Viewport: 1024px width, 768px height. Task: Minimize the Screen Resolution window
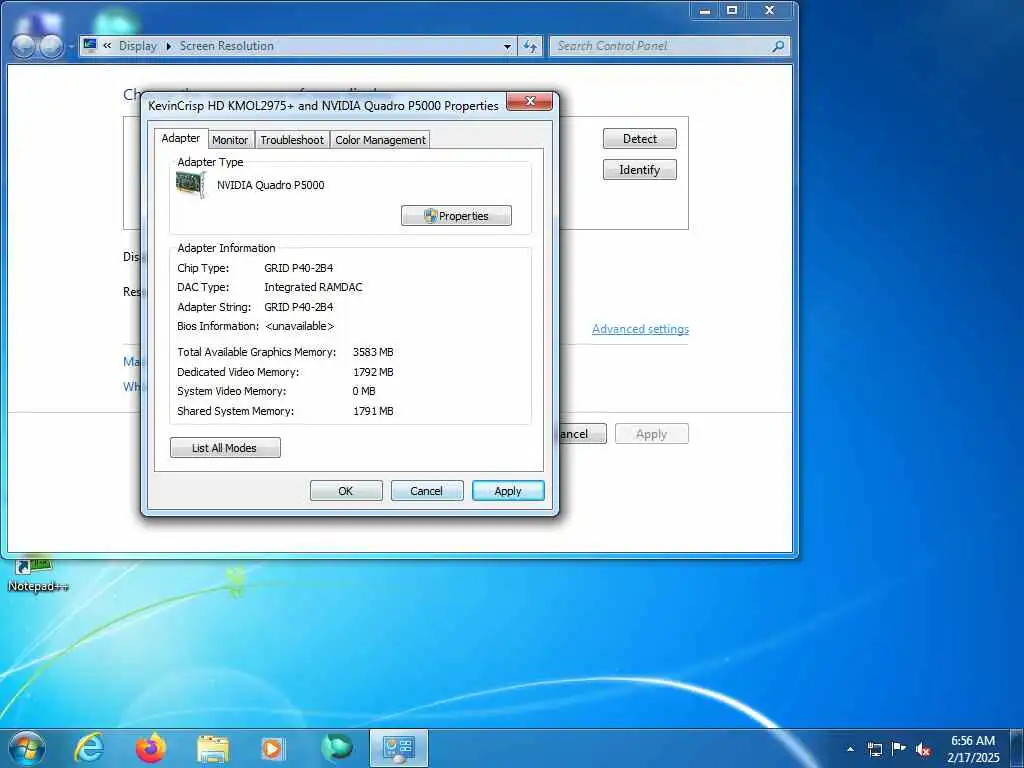click(x=705, y=10)
